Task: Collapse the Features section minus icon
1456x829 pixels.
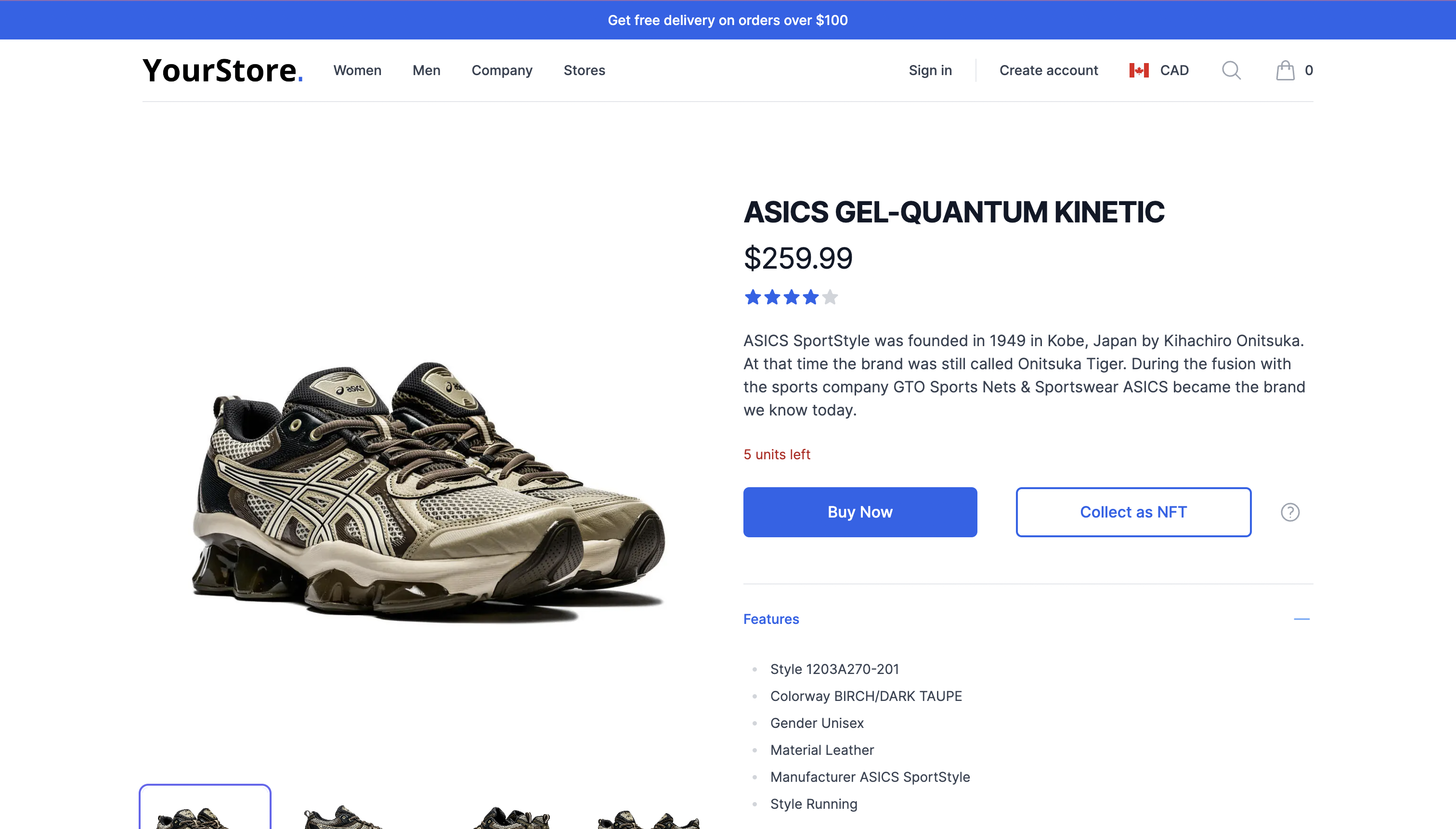Action: coord(1301,619)
